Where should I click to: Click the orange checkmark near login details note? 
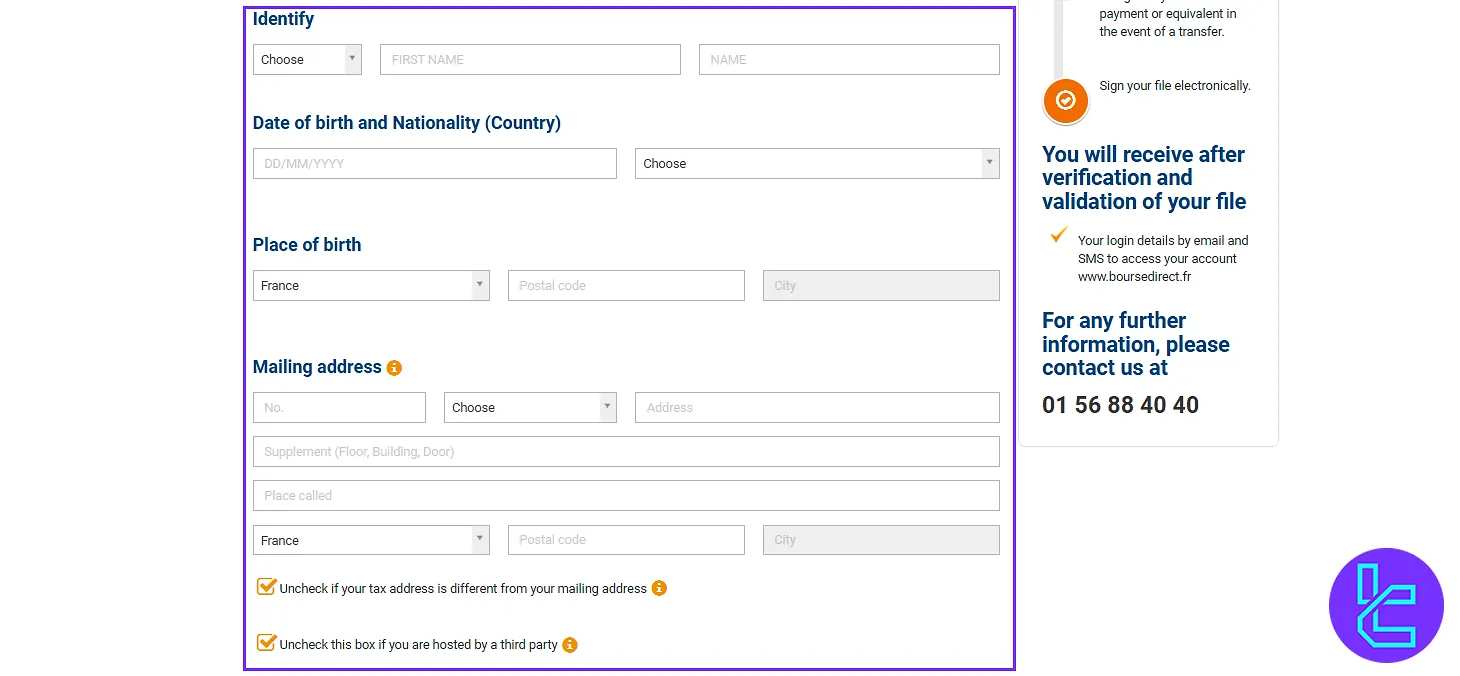pyautogui.click(x=1057, y=235)
